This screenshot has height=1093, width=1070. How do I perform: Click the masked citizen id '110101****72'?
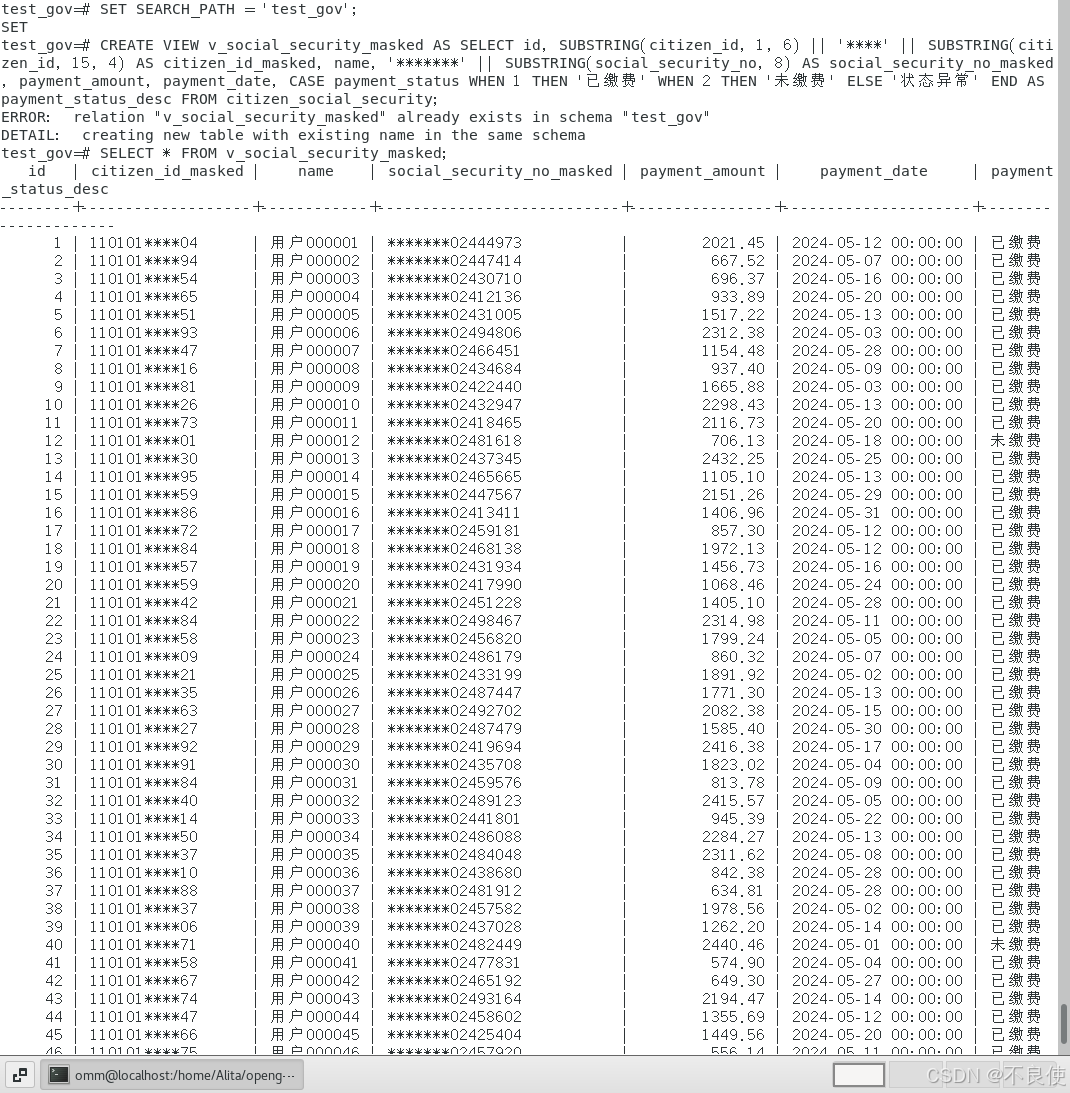click(144, 531)
